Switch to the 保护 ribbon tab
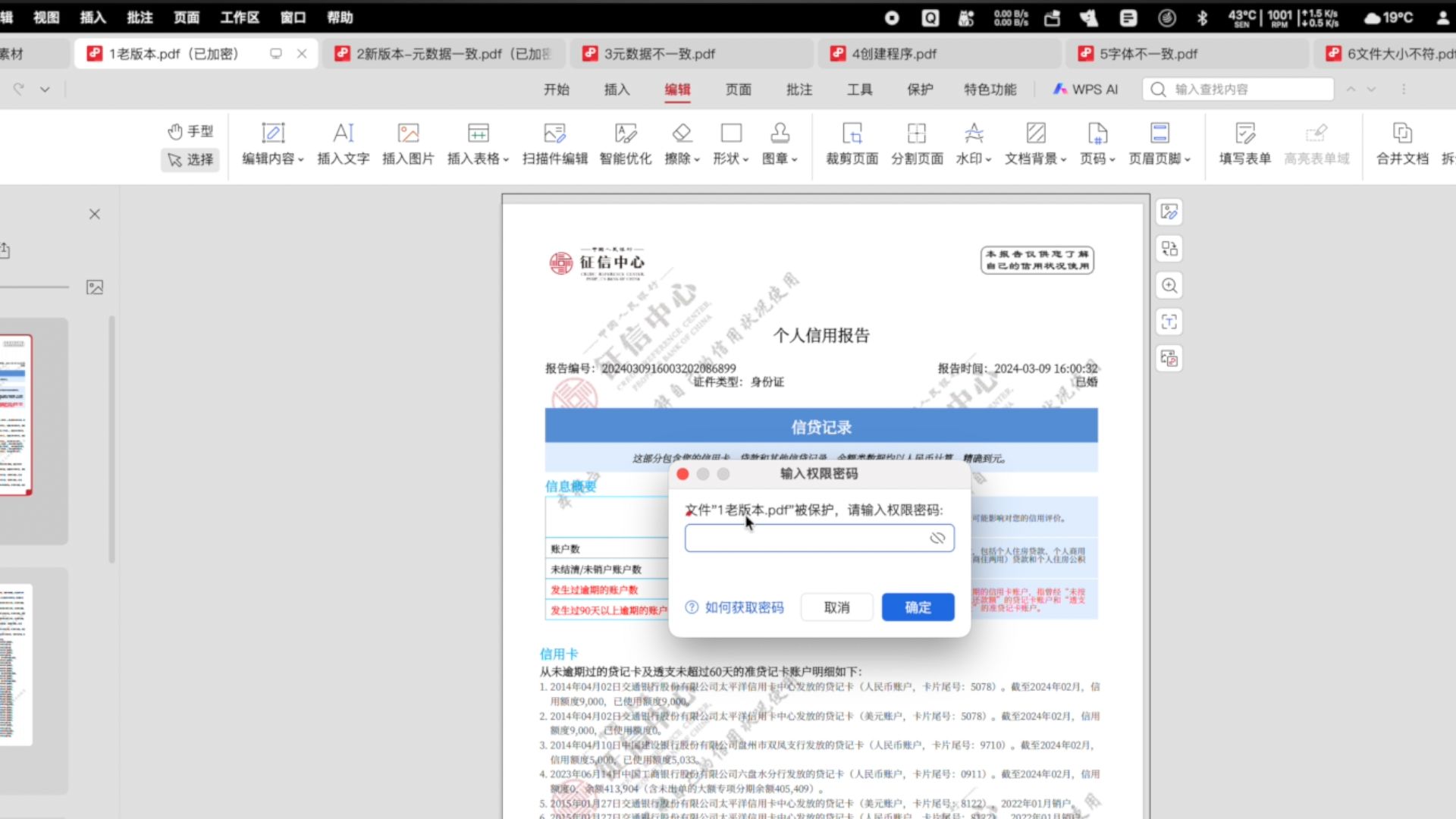This screenshot has width=1456, height=819. click(x=920, y=89)
